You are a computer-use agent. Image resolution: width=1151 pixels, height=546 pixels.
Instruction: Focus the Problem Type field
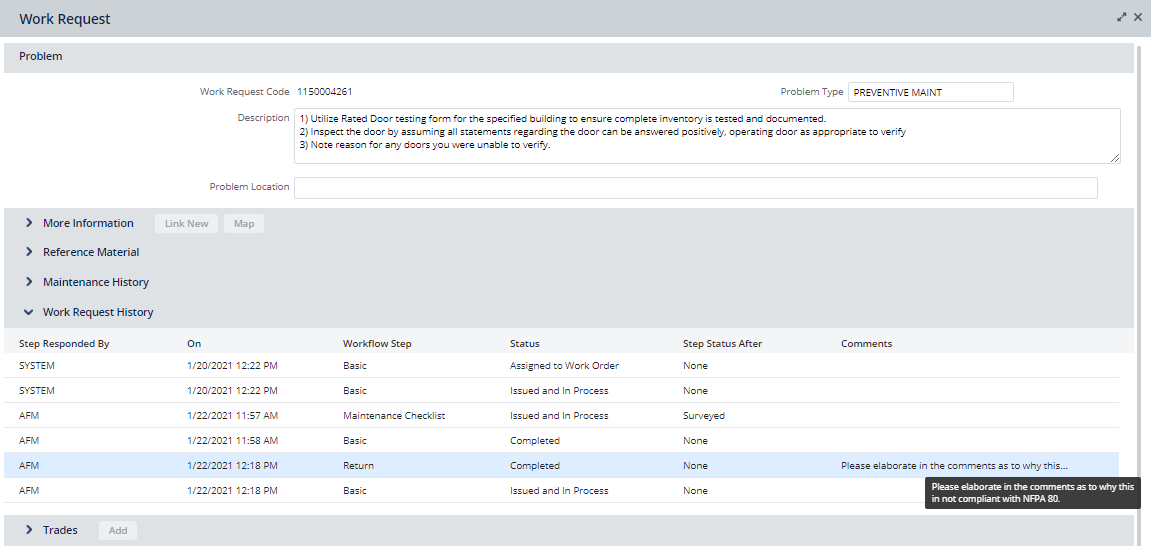tap(931, 92)
